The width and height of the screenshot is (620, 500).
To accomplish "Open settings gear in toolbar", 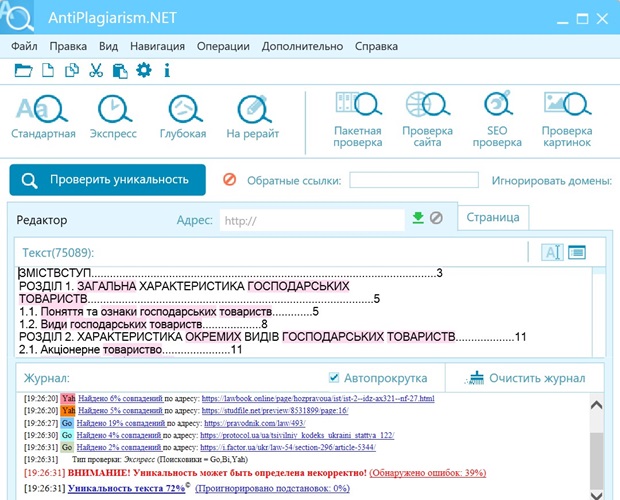I will (143, 70).
